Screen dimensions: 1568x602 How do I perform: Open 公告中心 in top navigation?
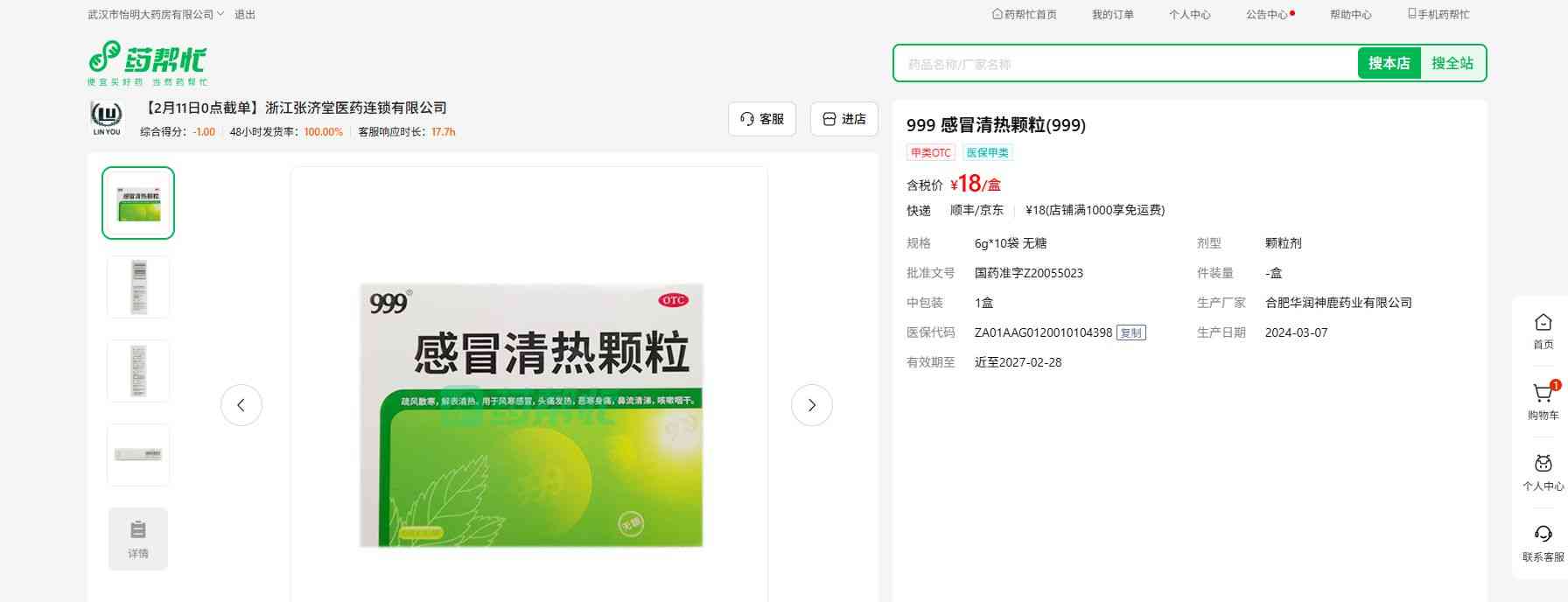1267,14
